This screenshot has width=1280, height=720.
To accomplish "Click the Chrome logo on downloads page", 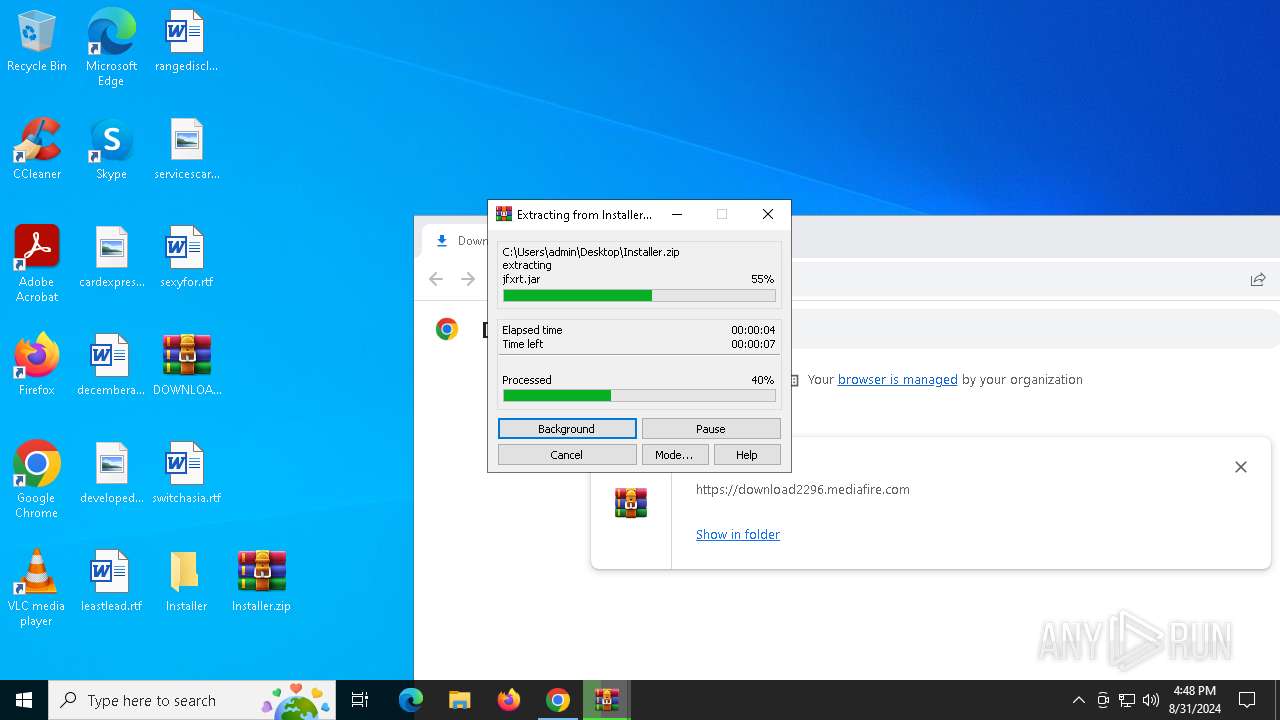I will [447, 329].
